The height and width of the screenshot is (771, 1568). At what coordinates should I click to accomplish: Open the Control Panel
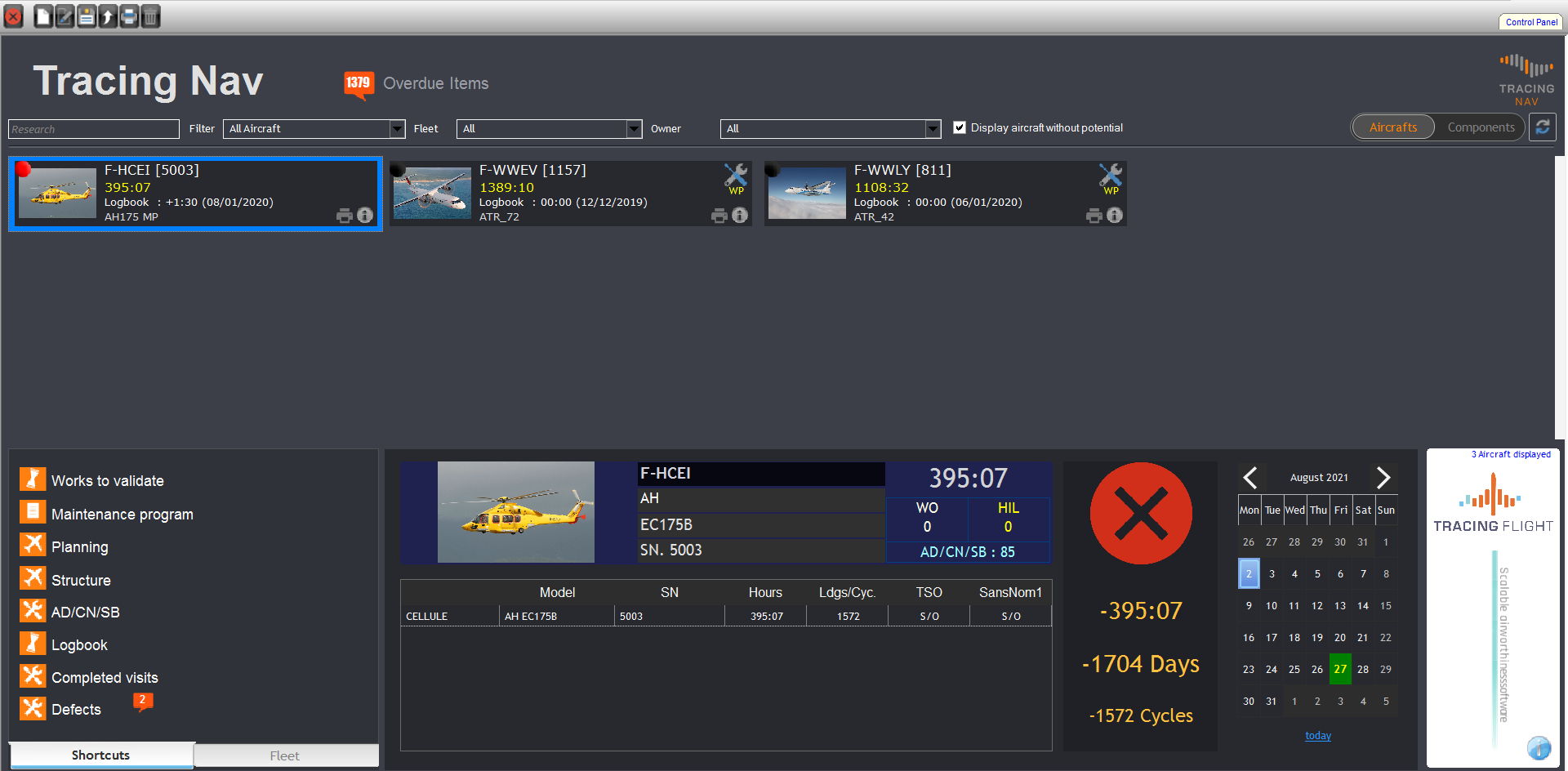(1530, 22)
